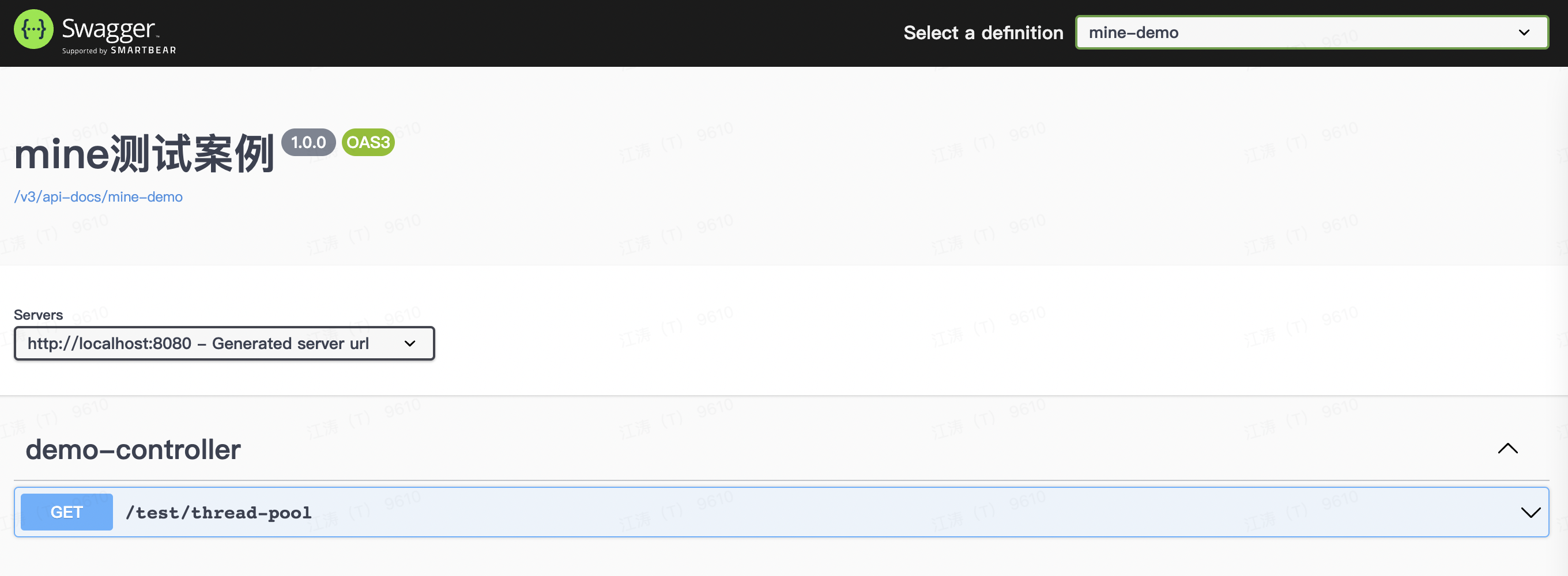Screen dimensions: 1568x576
Task: Click the black top navigation bar
Action: (548, 33)
